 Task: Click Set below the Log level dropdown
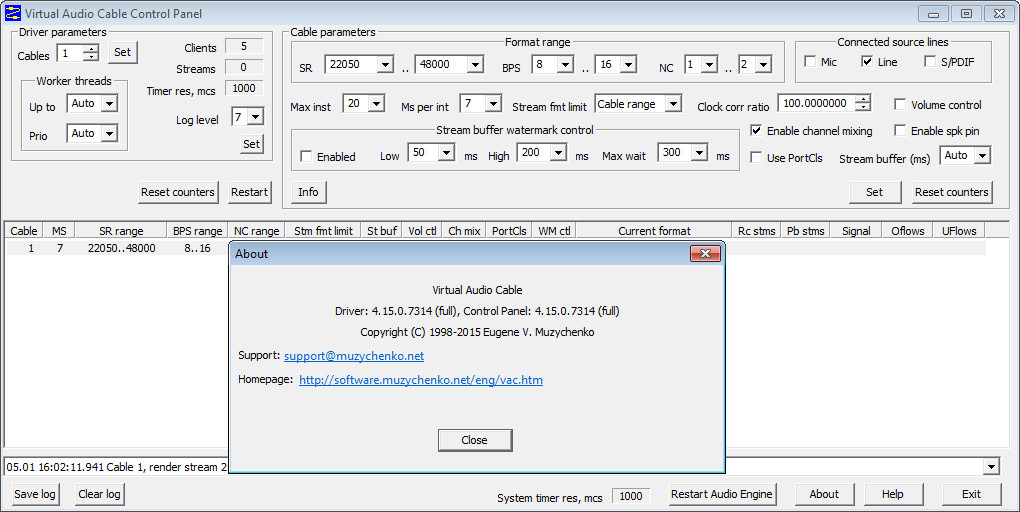252,144
